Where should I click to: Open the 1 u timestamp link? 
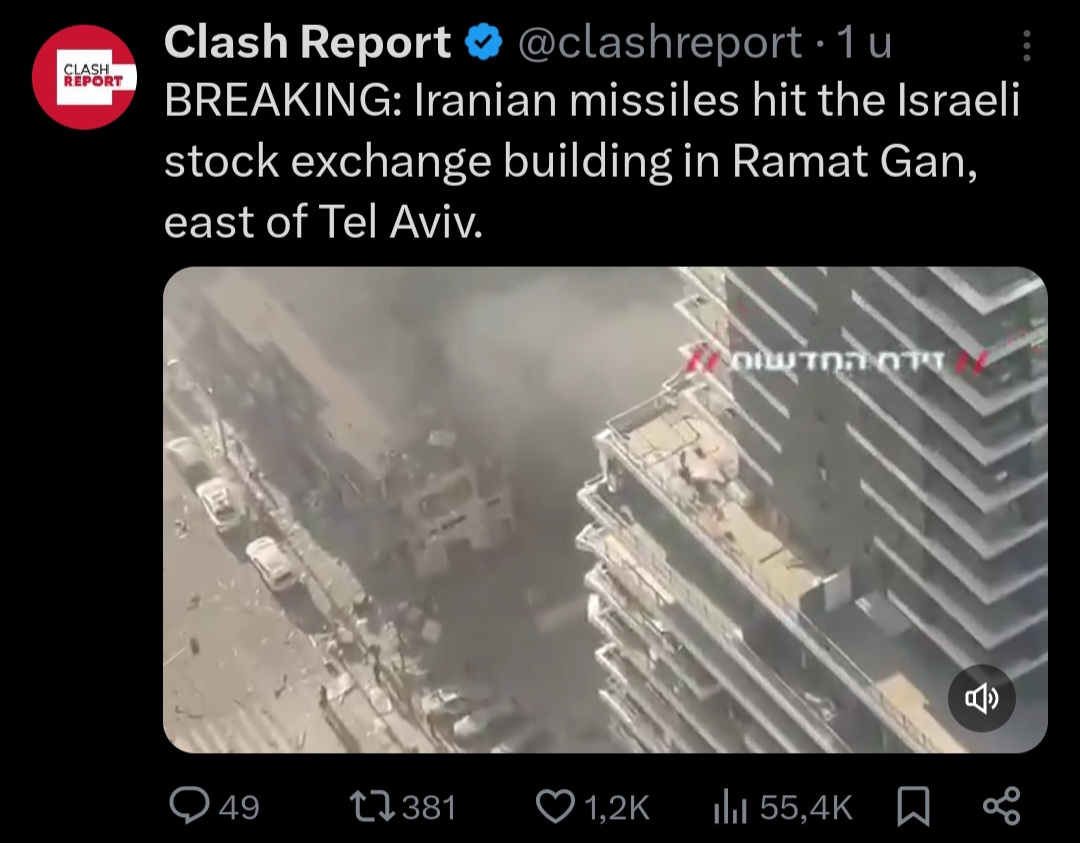click(x=864, y=43)
